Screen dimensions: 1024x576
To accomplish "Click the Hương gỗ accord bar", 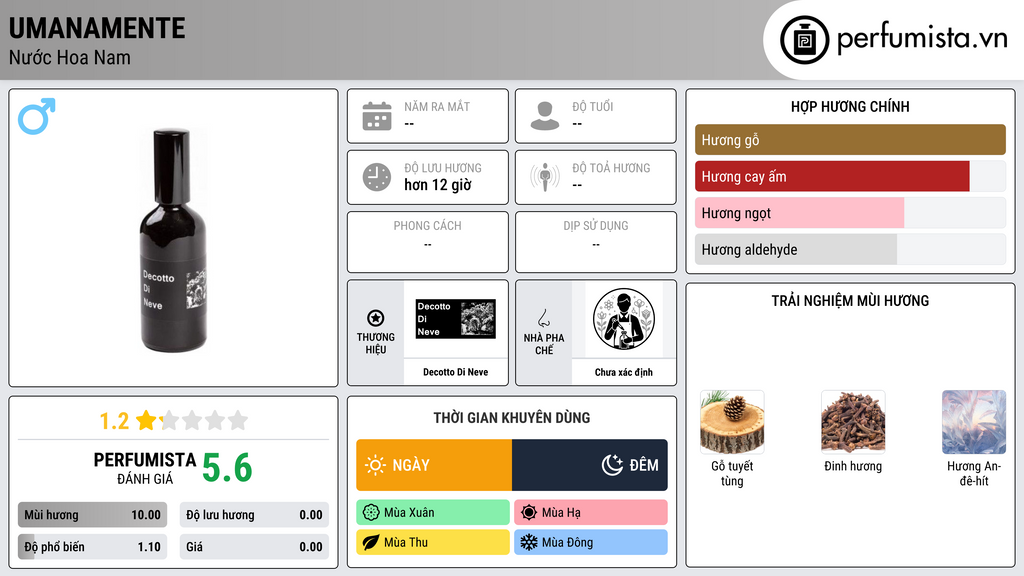I will pyautogui.click(x=850, y=140).
